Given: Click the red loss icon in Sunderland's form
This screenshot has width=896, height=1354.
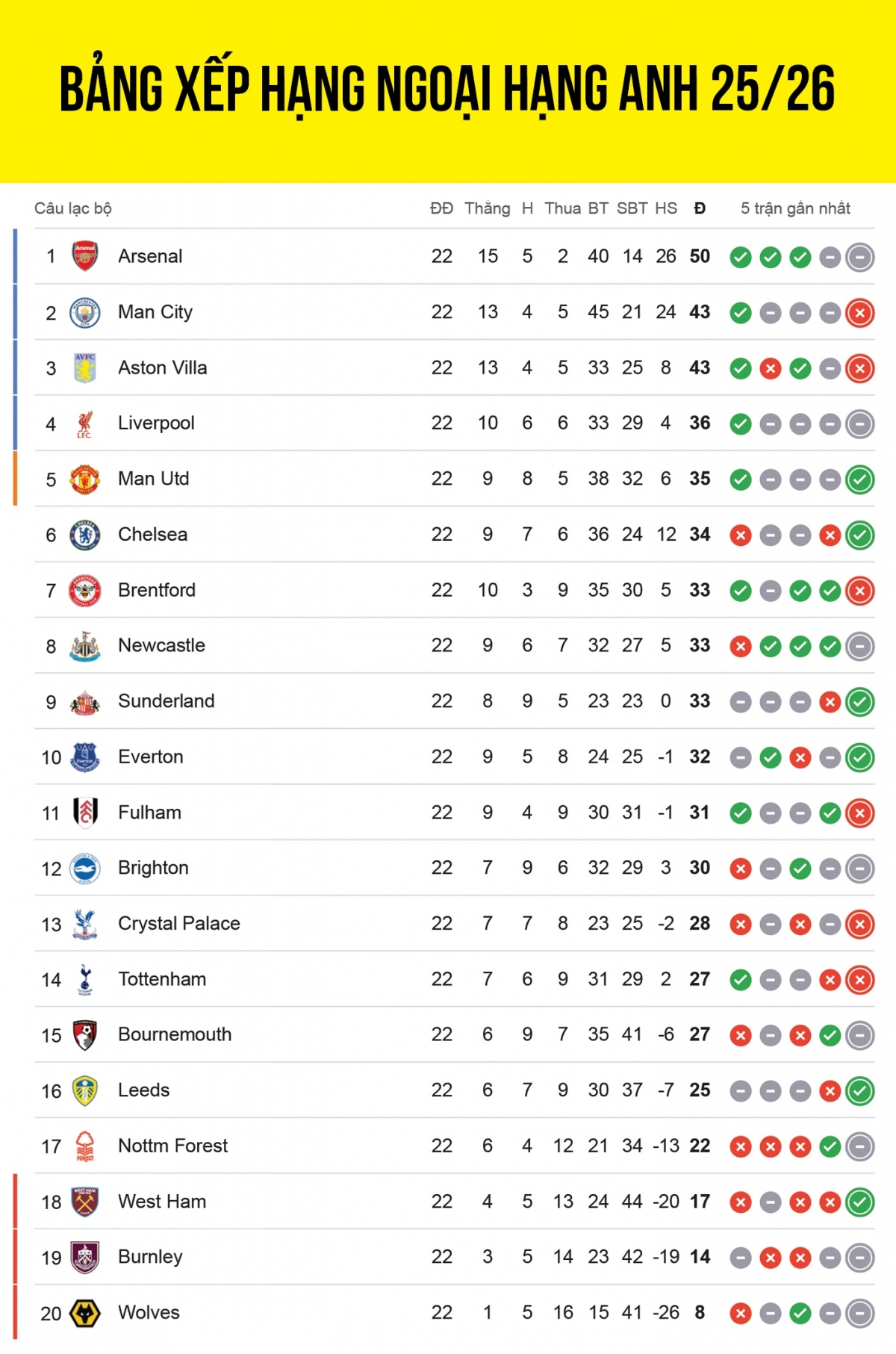Looking at the screenshot, I should click(x=830, y=702).
